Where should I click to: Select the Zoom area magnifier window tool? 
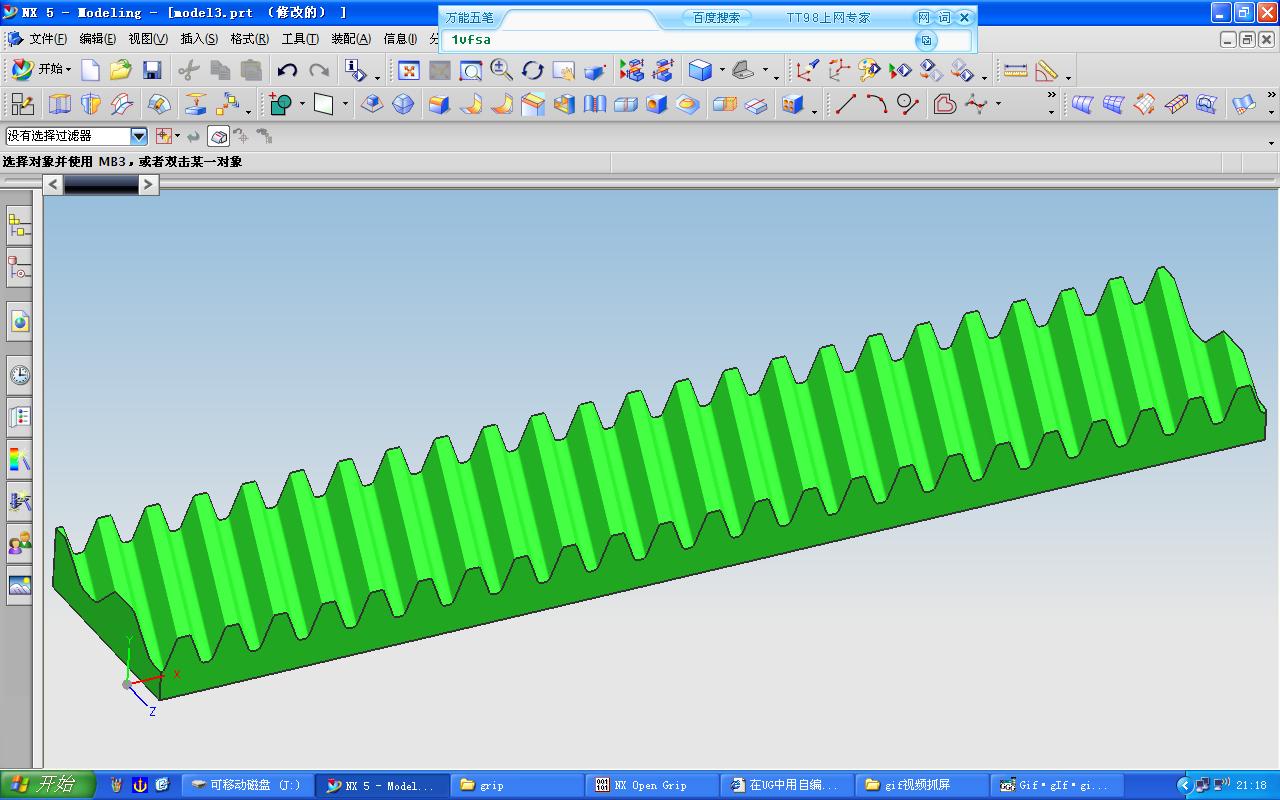(x=470, y=70)
